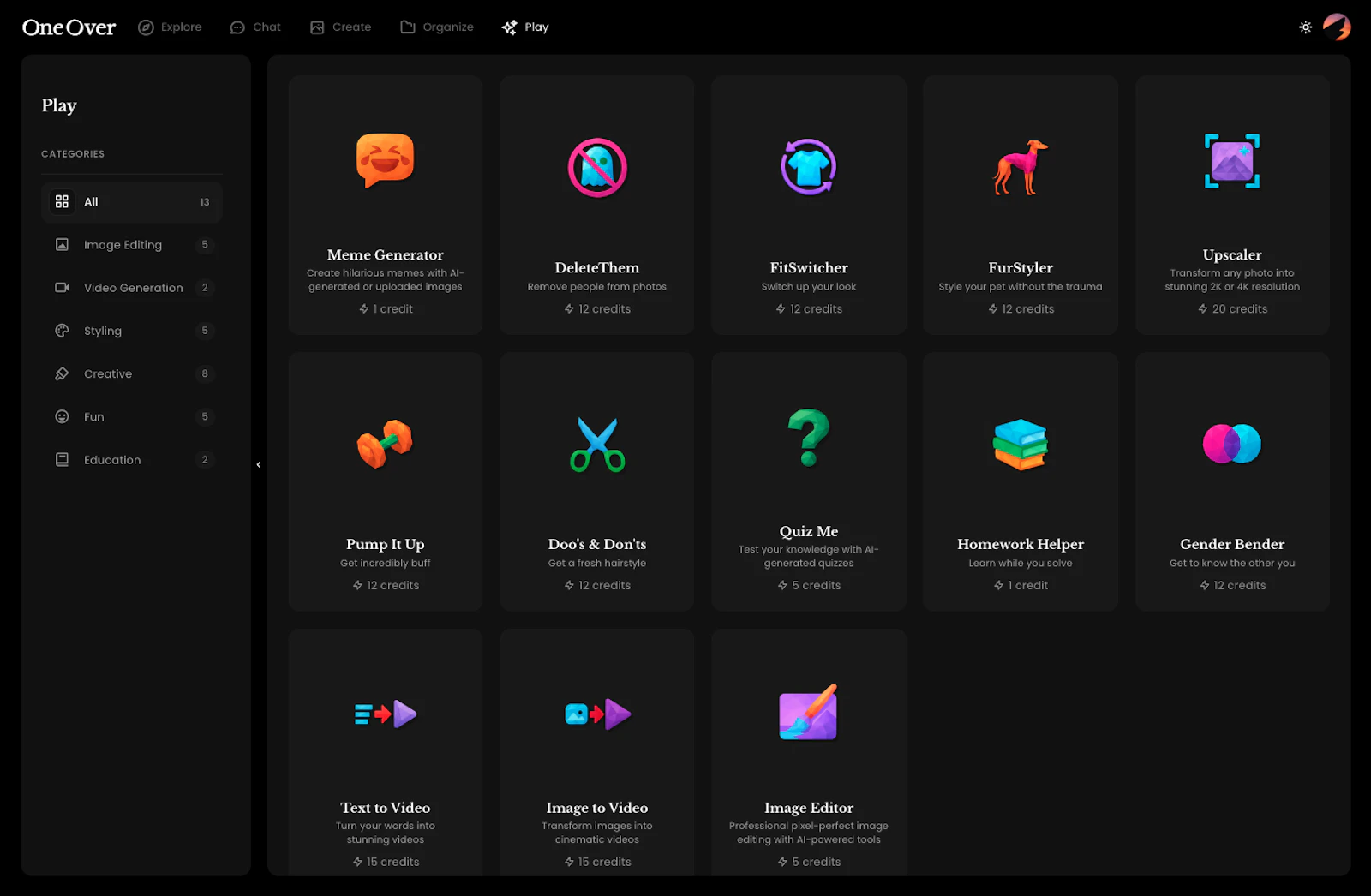The height and width of the screenshot is (896, 1371).
Task: Open the Homework Helper title
Action: point(1021,544)
